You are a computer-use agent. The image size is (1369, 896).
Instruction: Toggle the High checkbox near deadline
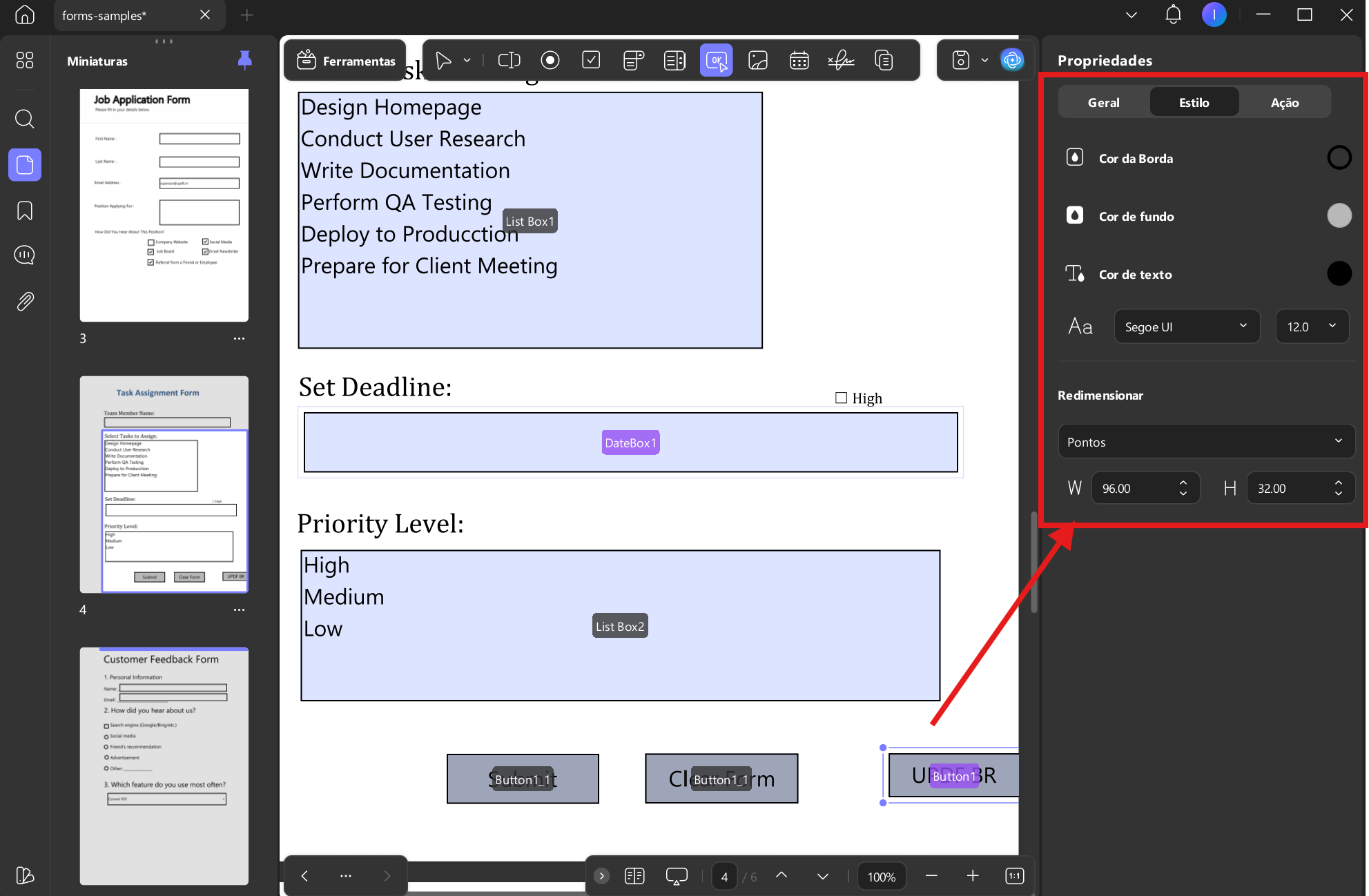841,398
